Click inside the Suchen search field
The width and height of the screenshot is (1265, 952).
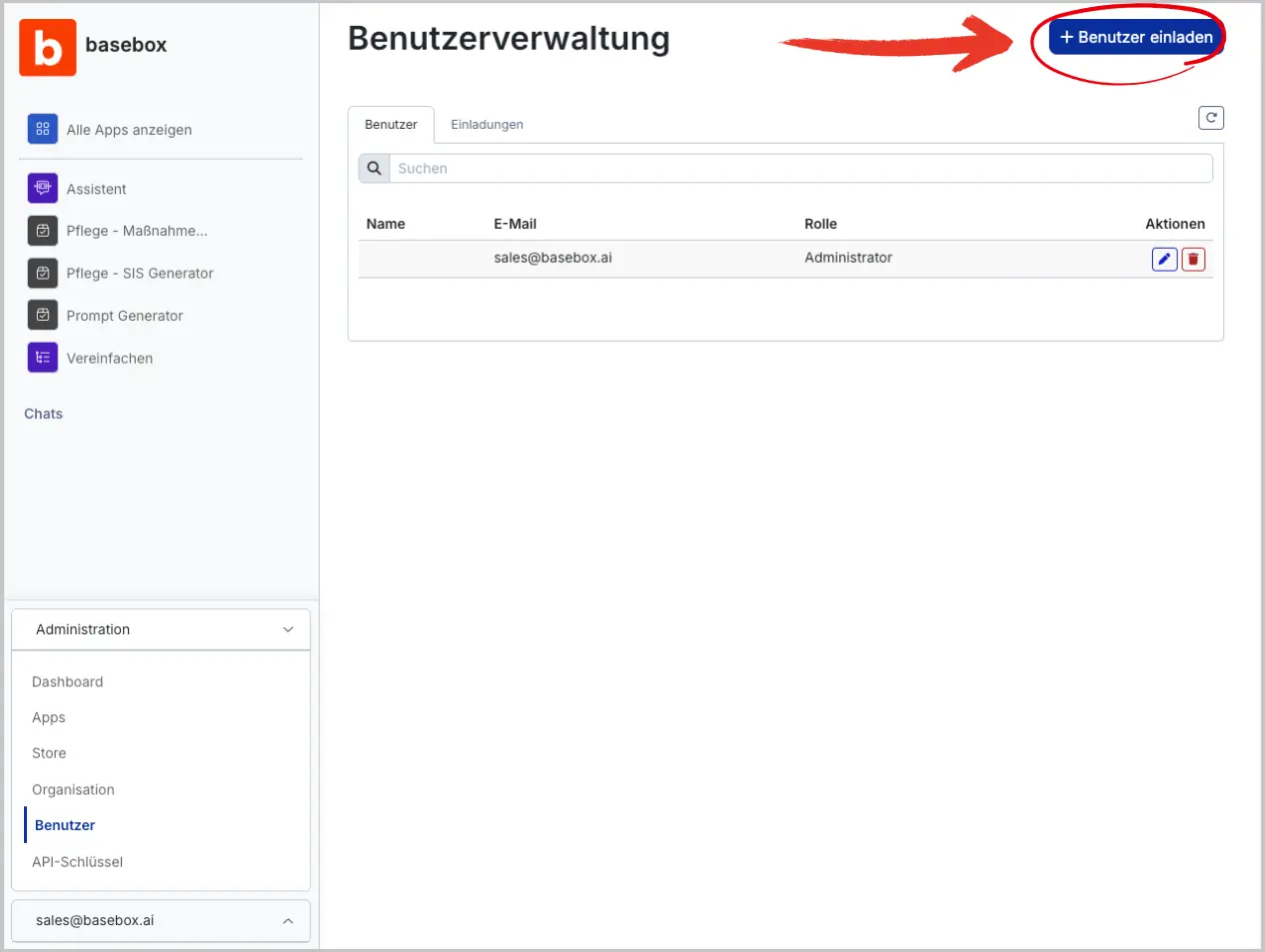[x=699, y=167]
